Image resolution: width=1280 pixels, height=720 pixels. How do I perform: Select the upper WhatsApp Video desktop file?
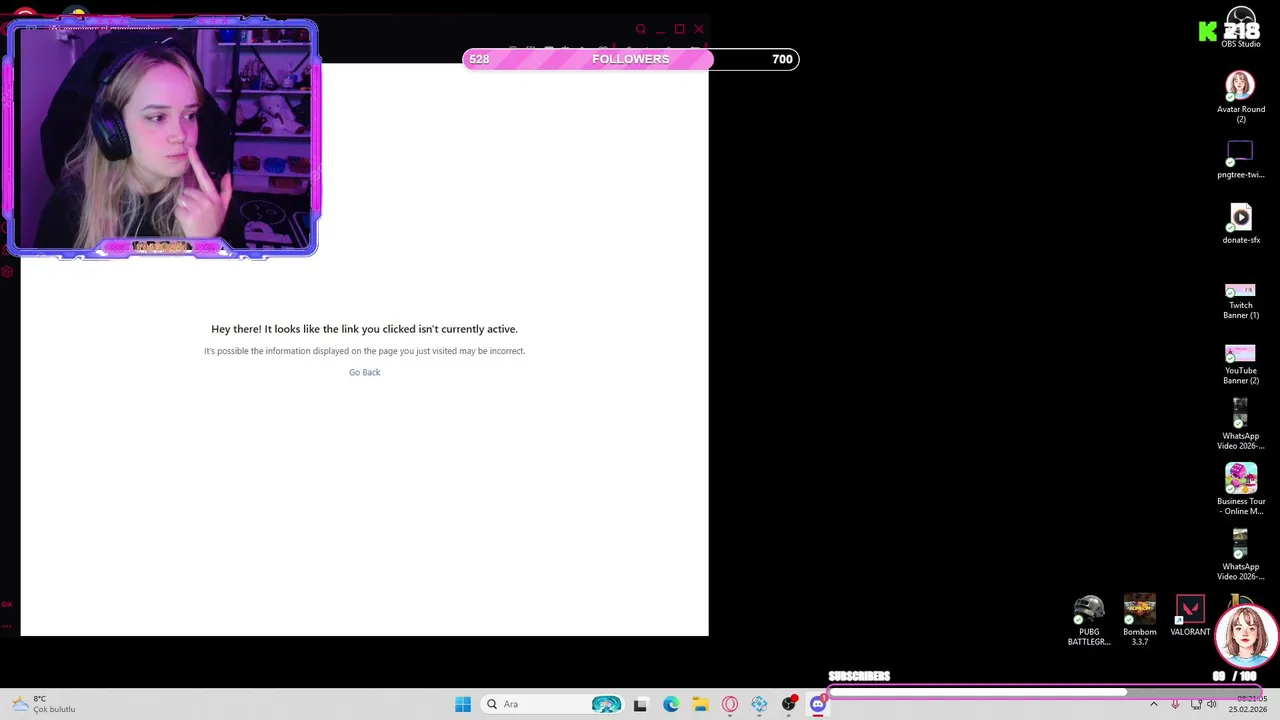pos(1240,424)
